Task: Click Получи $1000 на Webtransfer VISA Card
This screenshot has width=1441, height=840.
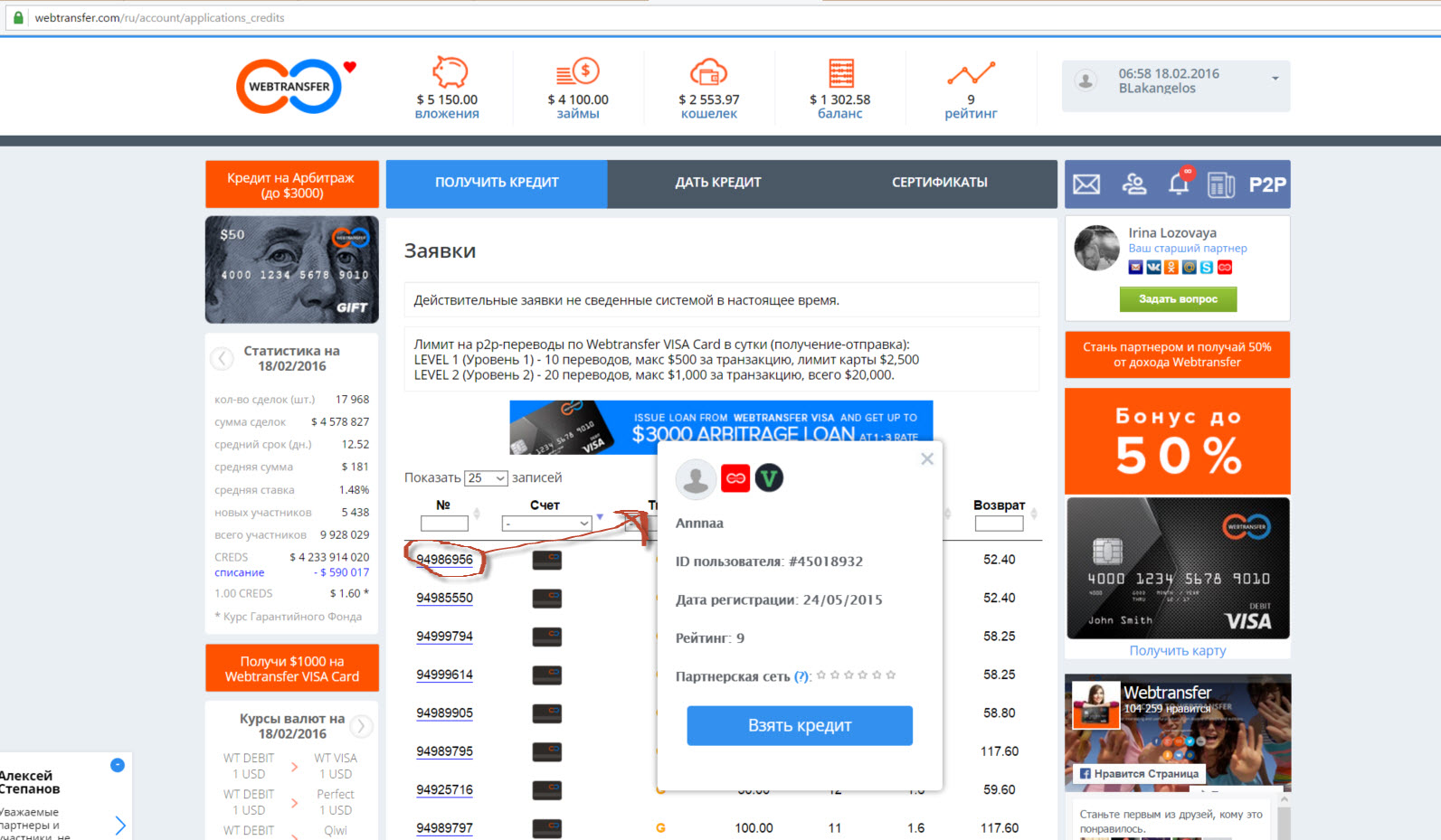Action: (292, 668)
